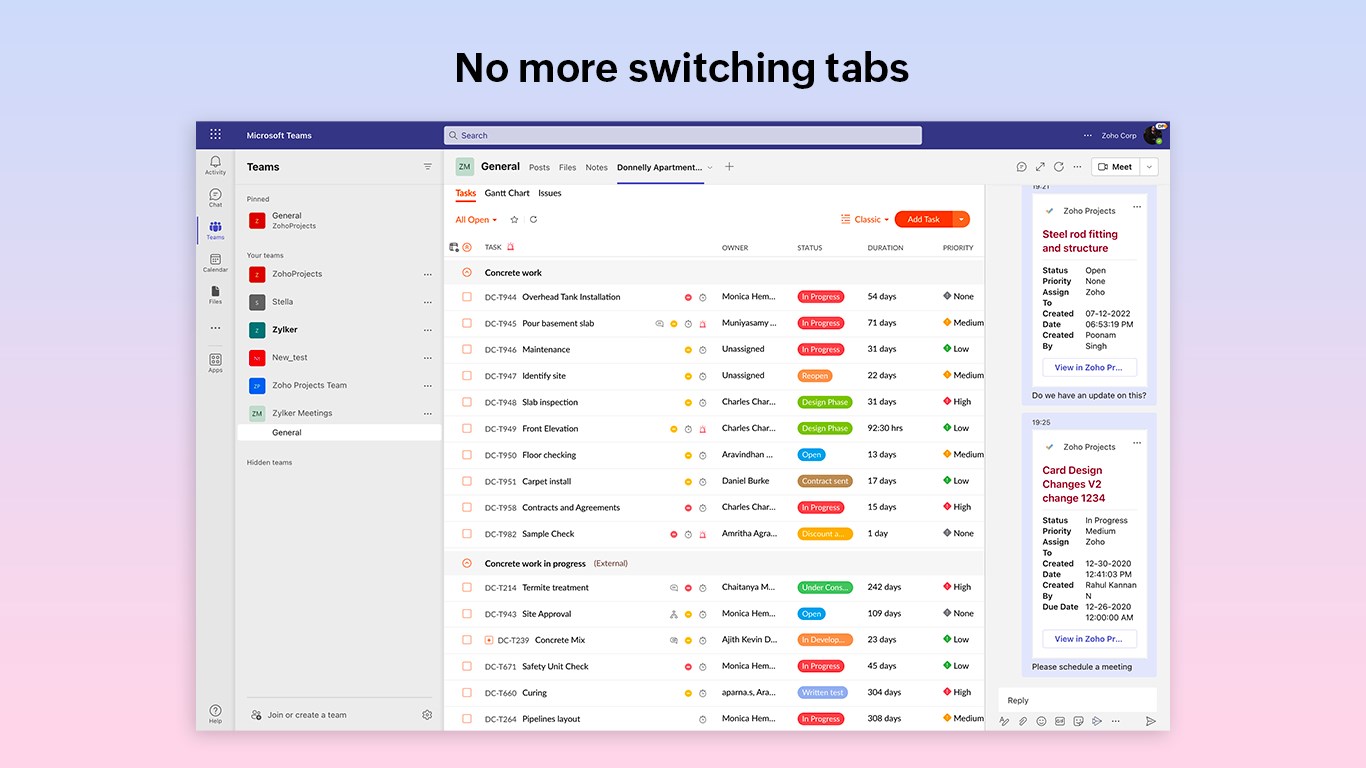This screenshot has height=768, width=1366.
Task: Click Reopen status badge for Identify site
Action: 815,376
